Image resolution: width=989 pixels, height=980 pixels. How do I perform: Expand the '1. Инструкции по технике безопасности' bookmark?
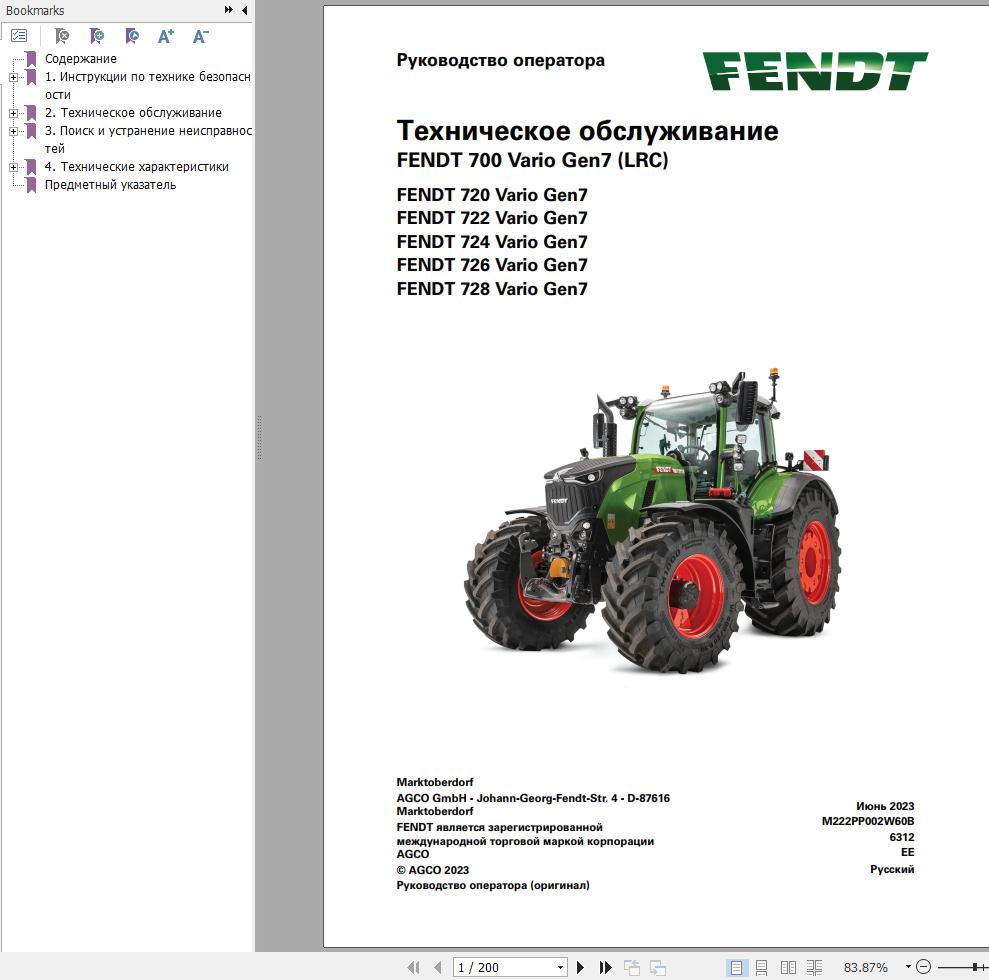point(13,77)
